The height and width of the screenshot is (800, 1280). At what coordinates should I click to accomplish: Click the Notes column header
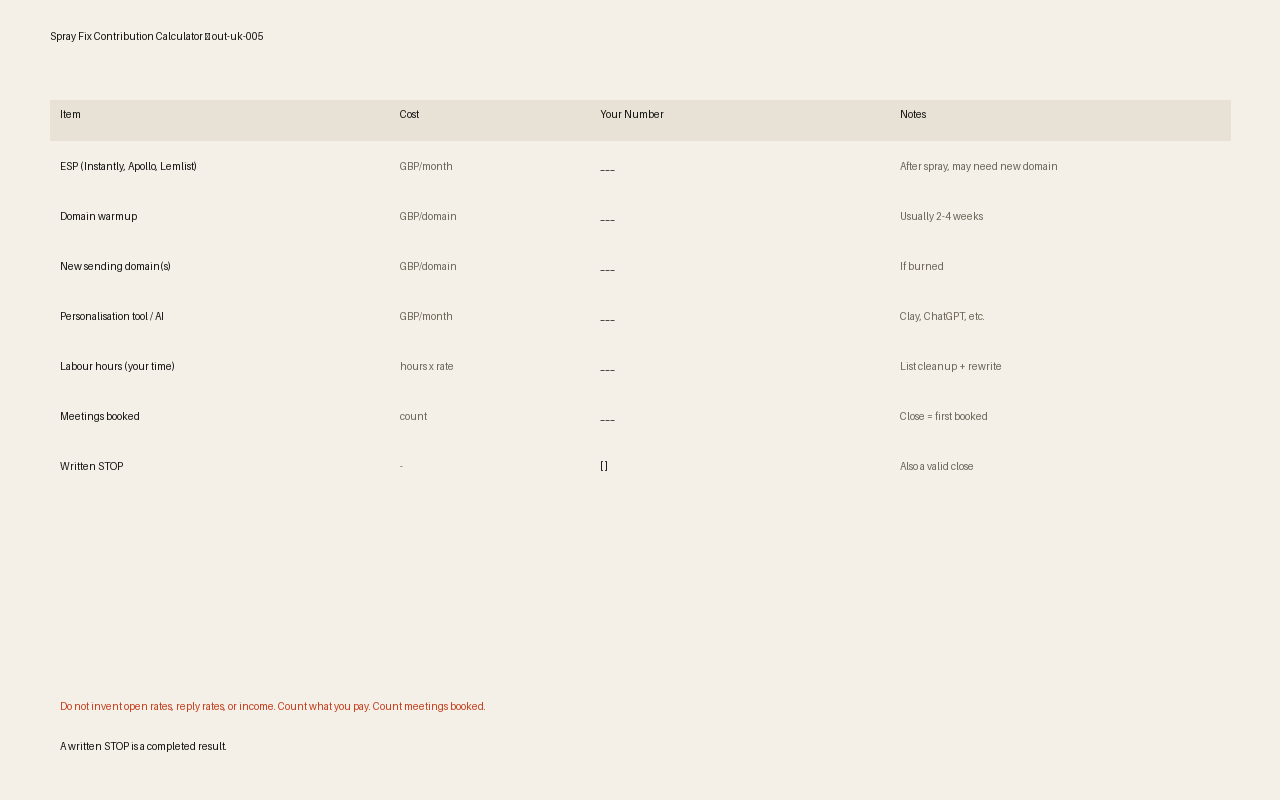pos(913,115)
